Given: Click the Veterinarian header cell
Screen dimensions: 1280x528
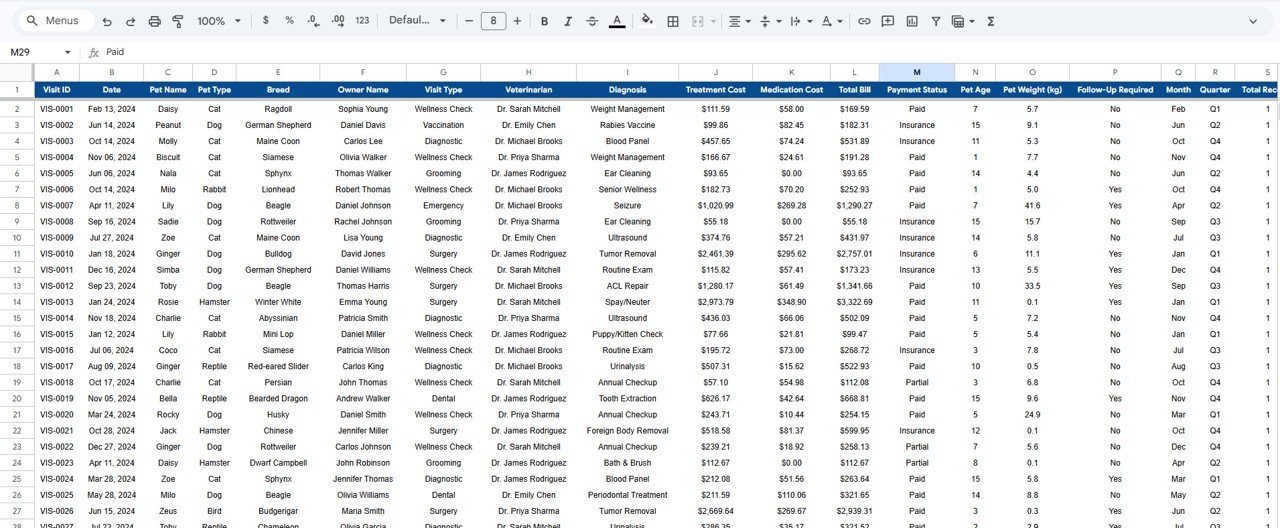Looking at the screenshot, I should coord(529,90).
